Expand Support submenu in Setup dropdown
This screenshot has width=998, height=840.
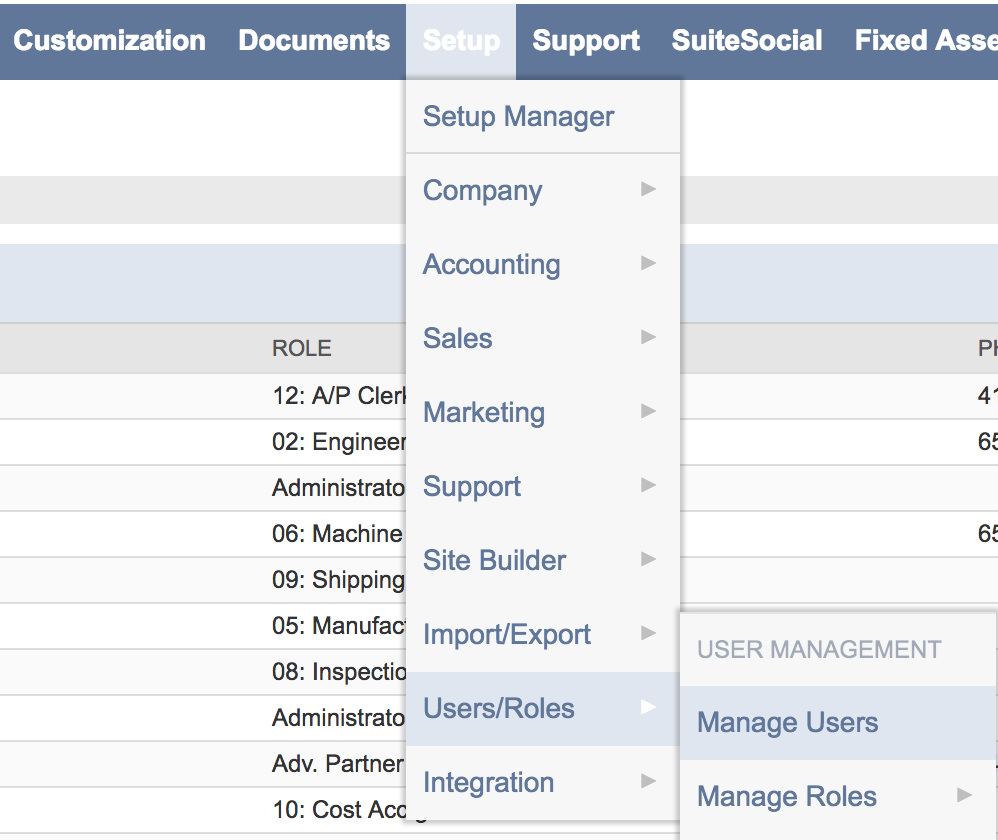(x=472, y=487)
